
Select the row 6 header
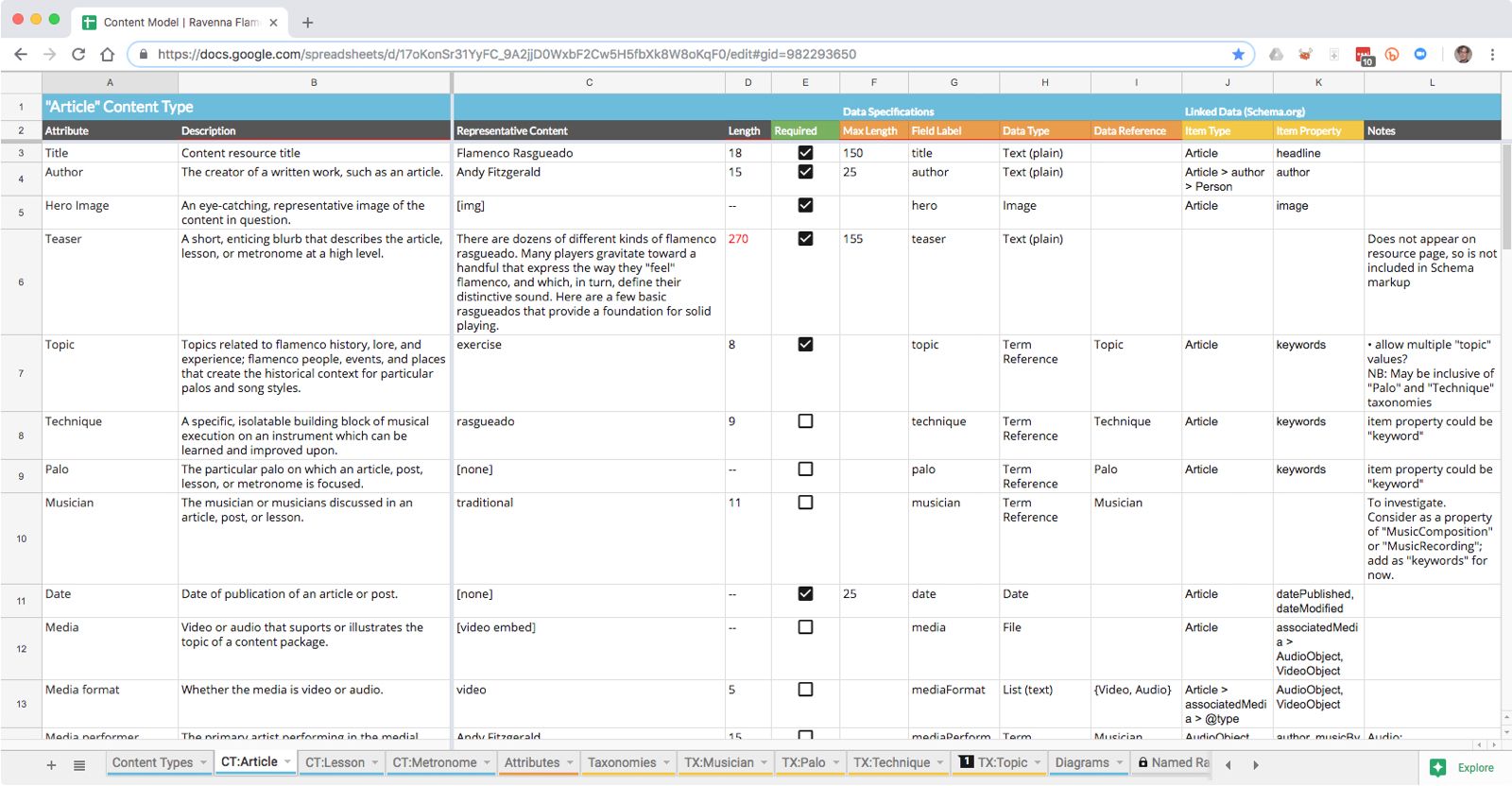click(x=21, y=282)
